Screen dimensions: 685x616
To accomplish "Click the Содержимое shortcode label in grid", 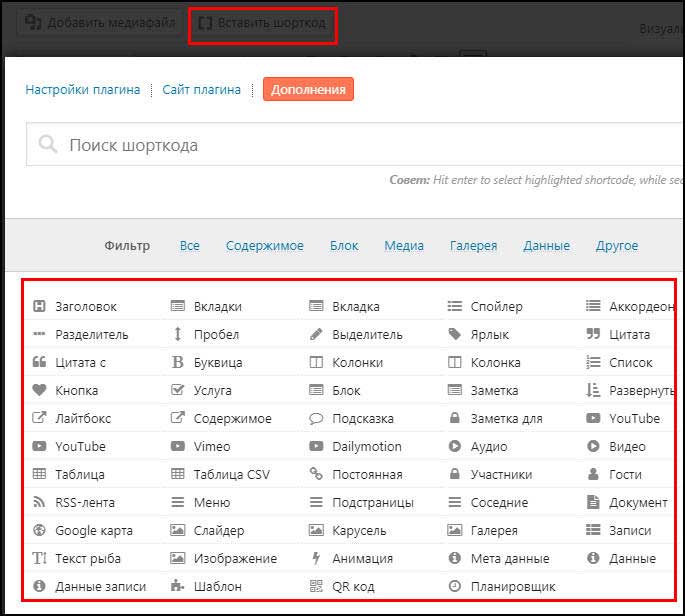I will click(232, 419).
